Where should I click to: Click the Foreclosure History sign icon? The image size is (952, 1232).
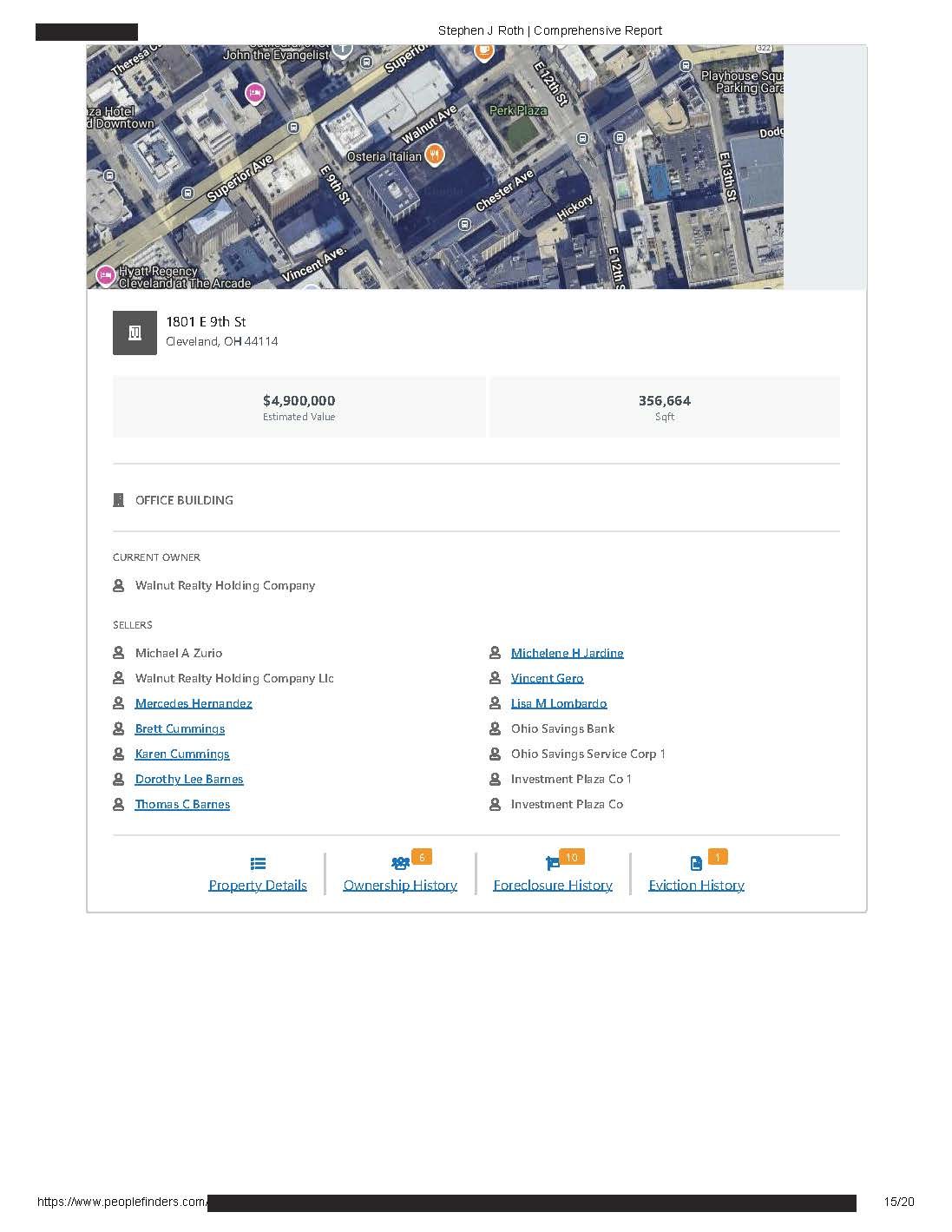coord(552,863)
